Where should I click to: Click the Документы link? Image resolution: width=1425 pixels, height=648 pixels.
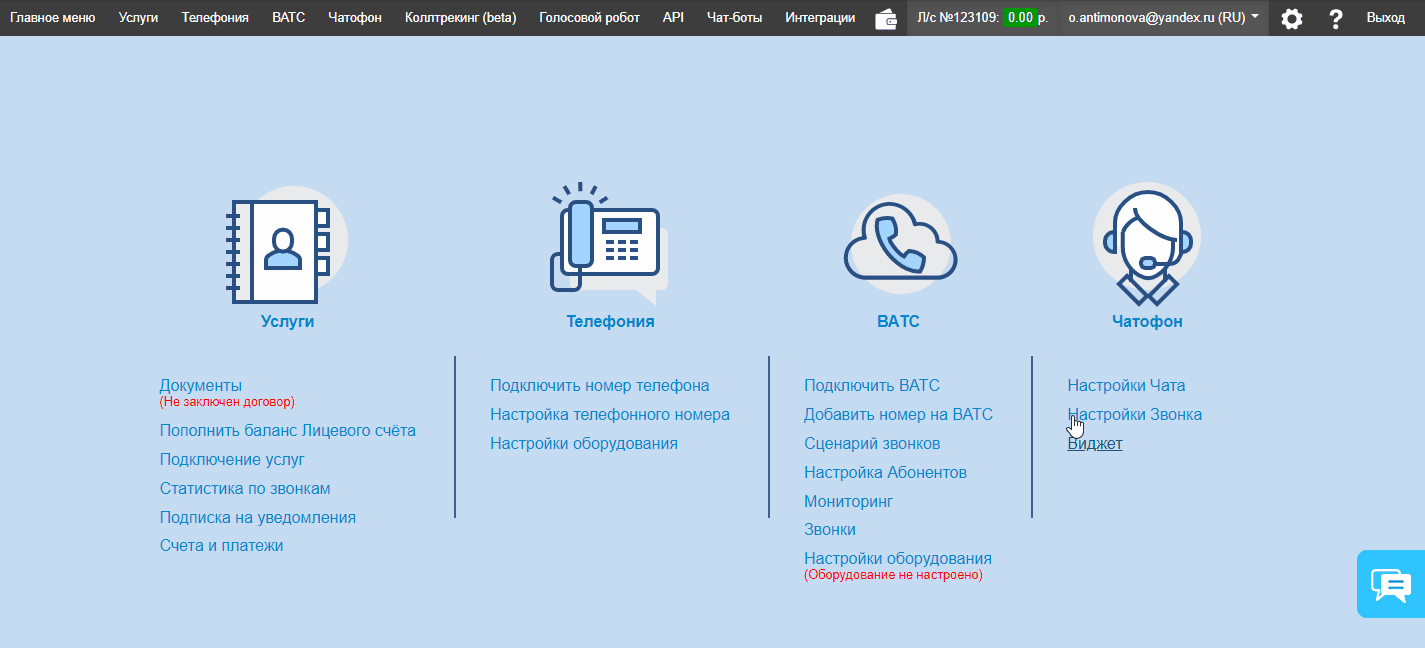pos(201,385)
